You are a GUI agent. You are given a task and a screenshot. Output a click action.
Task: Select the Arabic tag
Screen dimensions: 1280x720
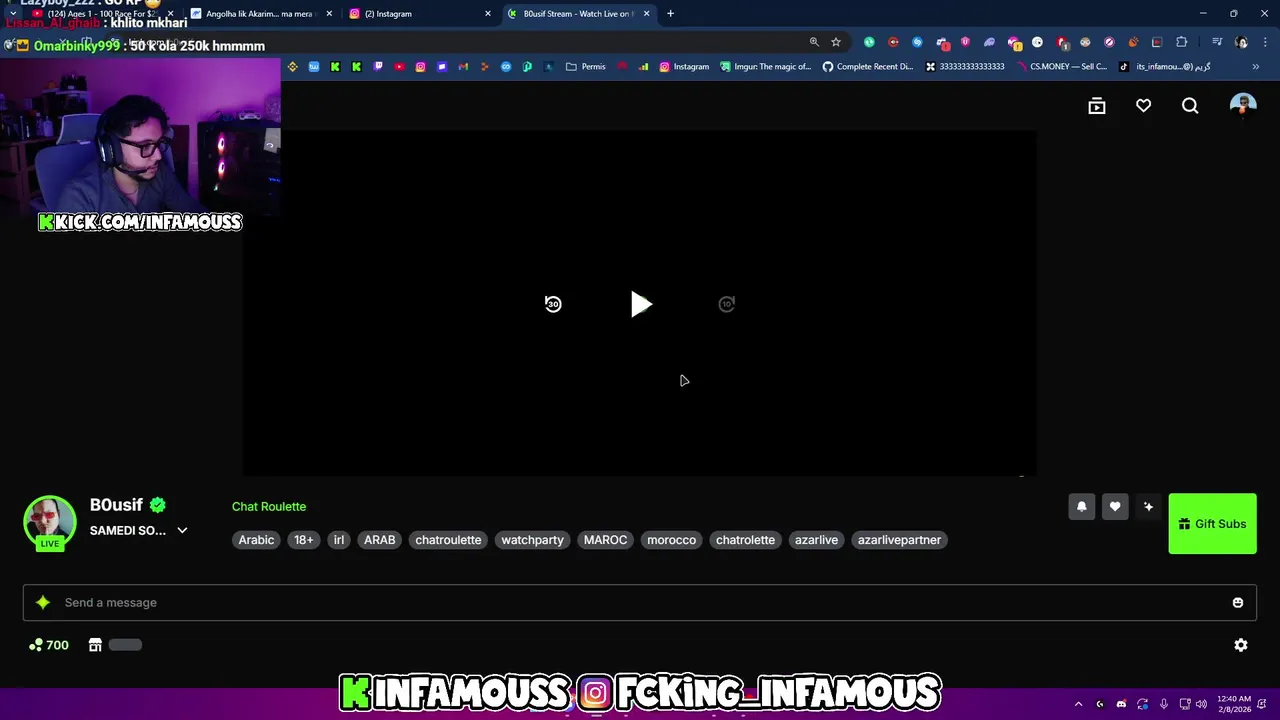point(256,540)
